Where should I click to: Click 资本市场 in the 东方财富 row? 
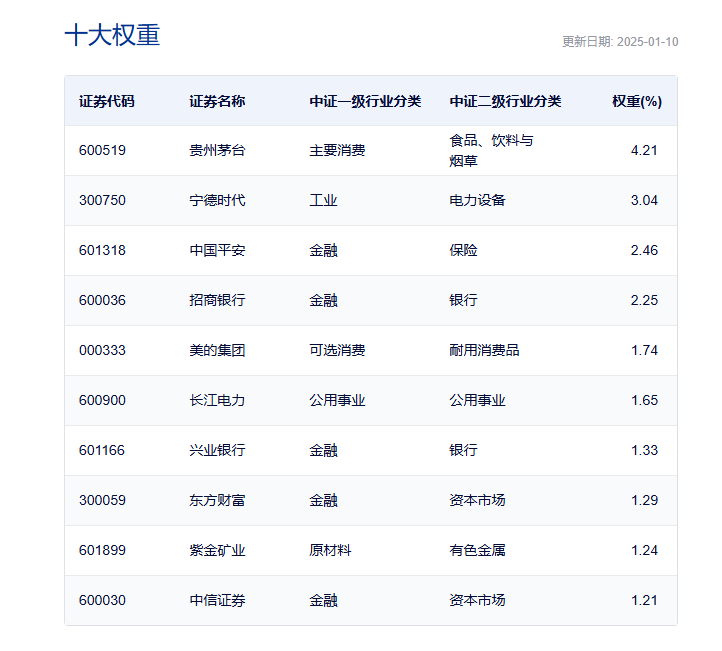pos(477,500)
